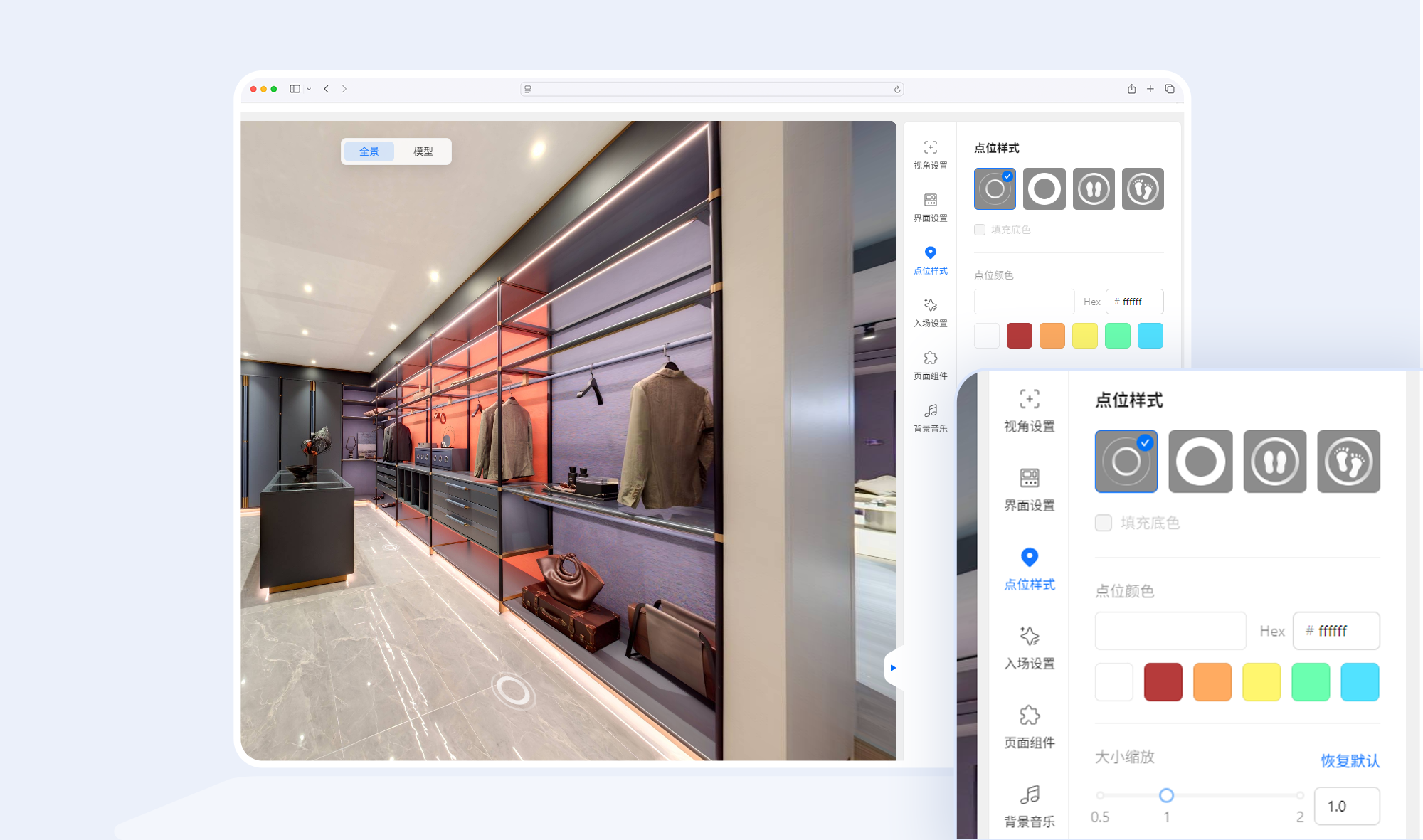Choose thick ring point style in small panel
This screenshot has width=1423, height=840.
[x=1044, y=188]
